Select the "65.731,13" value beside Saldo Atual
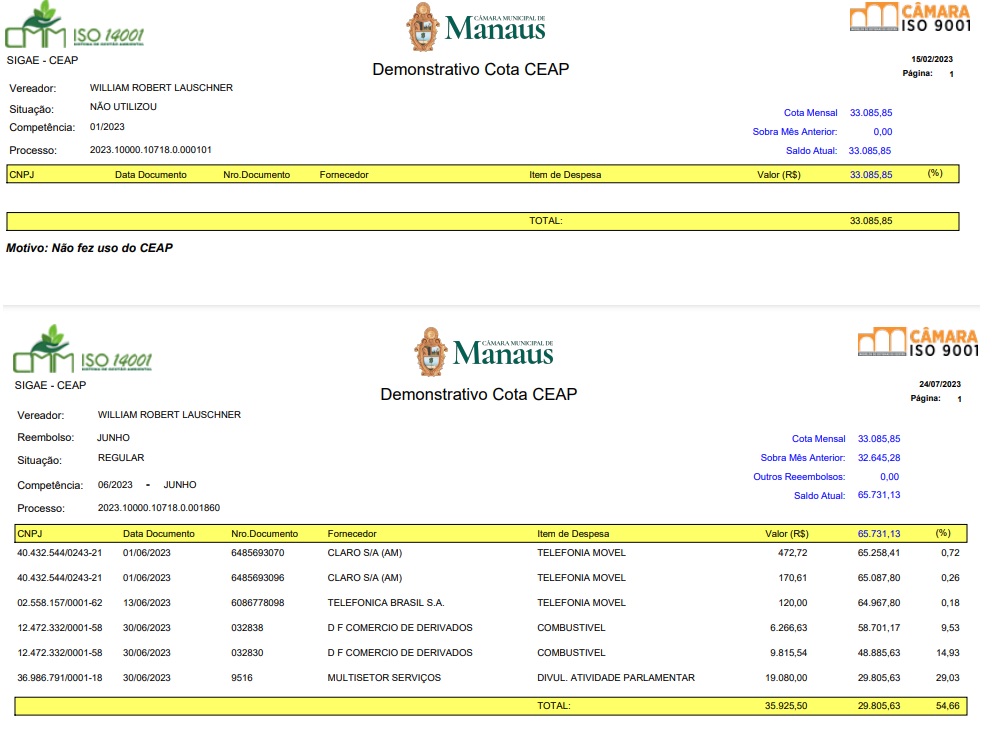 coord(879,495)
